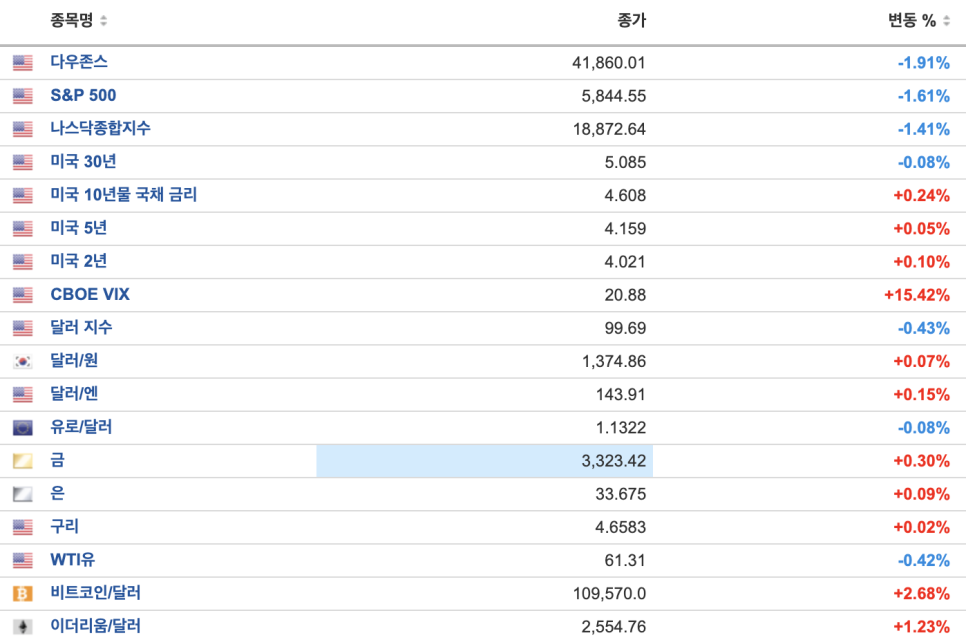This screenshot has height=640, width=966.
Task: Click the Korean flag icon beside 달러/원
Action: pos(23,362)
